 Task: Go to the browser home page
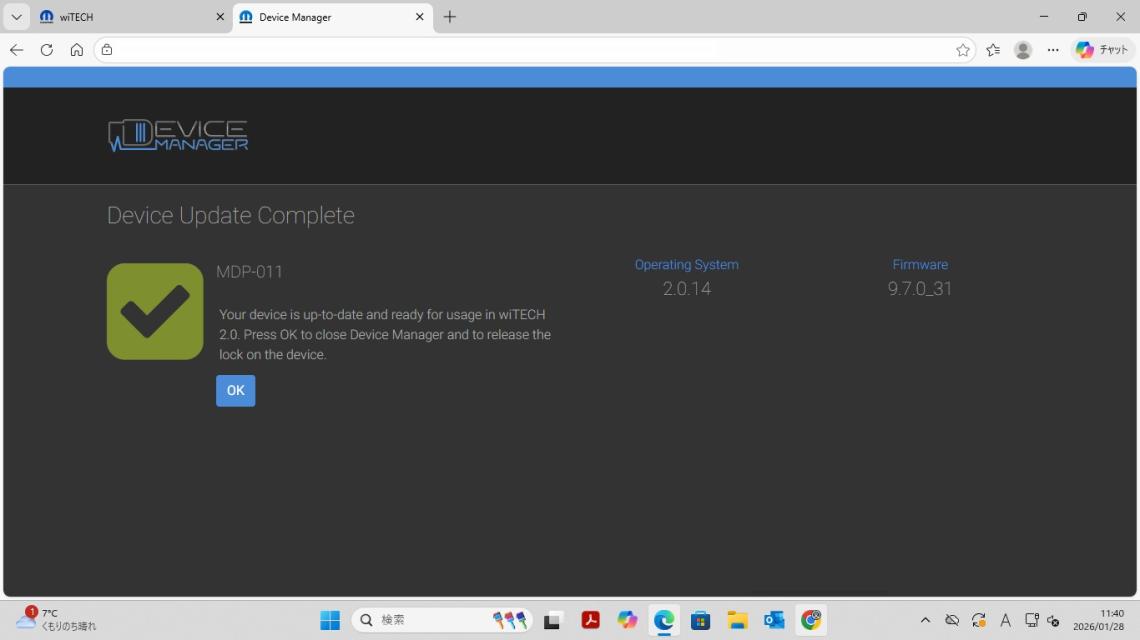(76, 50)
